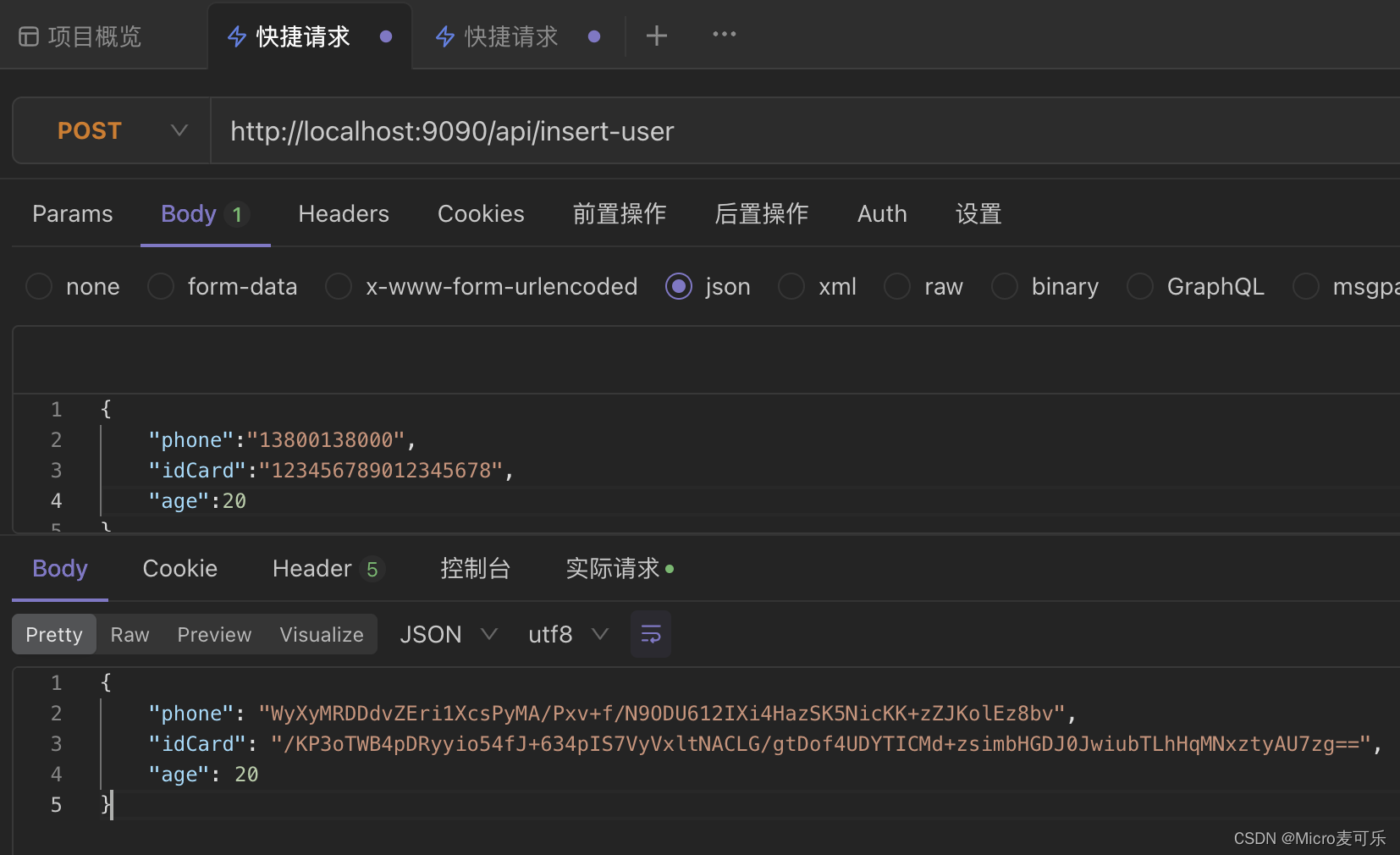Select the Pretty response view
The image size is (1400, 855).
(54, 634)
